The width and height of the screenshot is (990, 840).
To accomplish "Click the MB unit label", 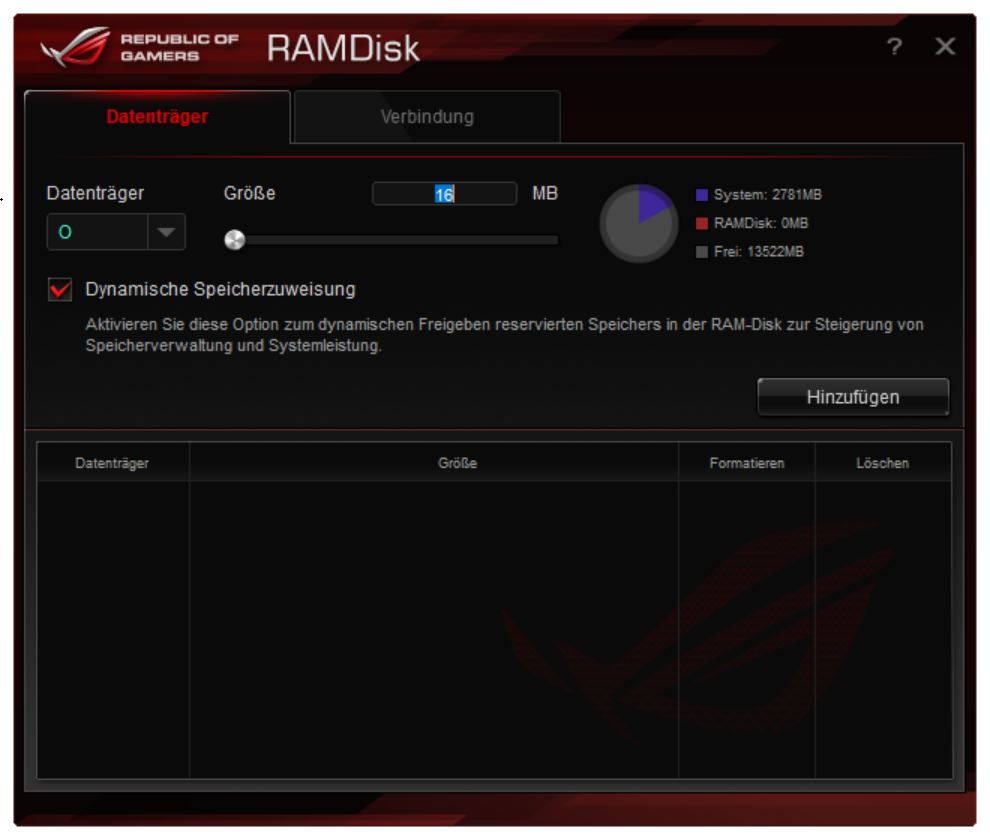I will point(545,193).
